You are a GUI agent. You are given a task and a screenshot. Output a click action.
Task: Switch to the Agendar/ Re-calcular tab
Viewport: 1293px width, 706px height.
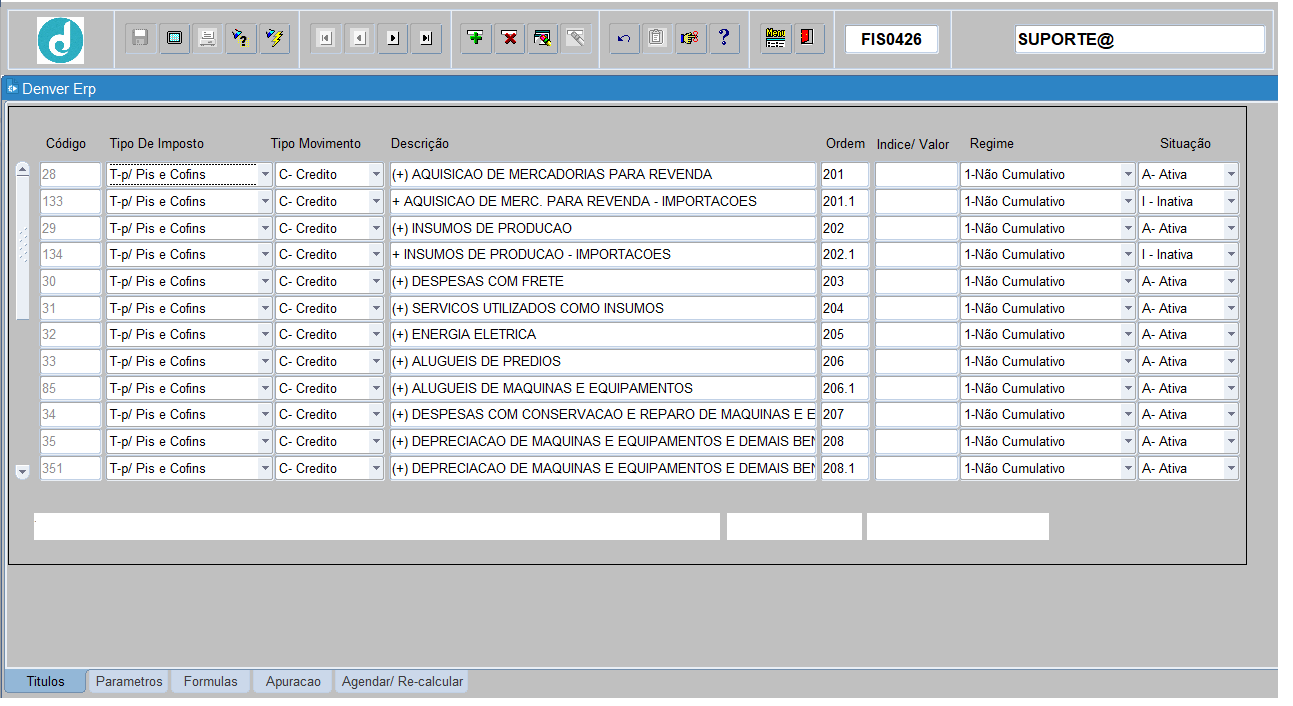tap(402, 681)
